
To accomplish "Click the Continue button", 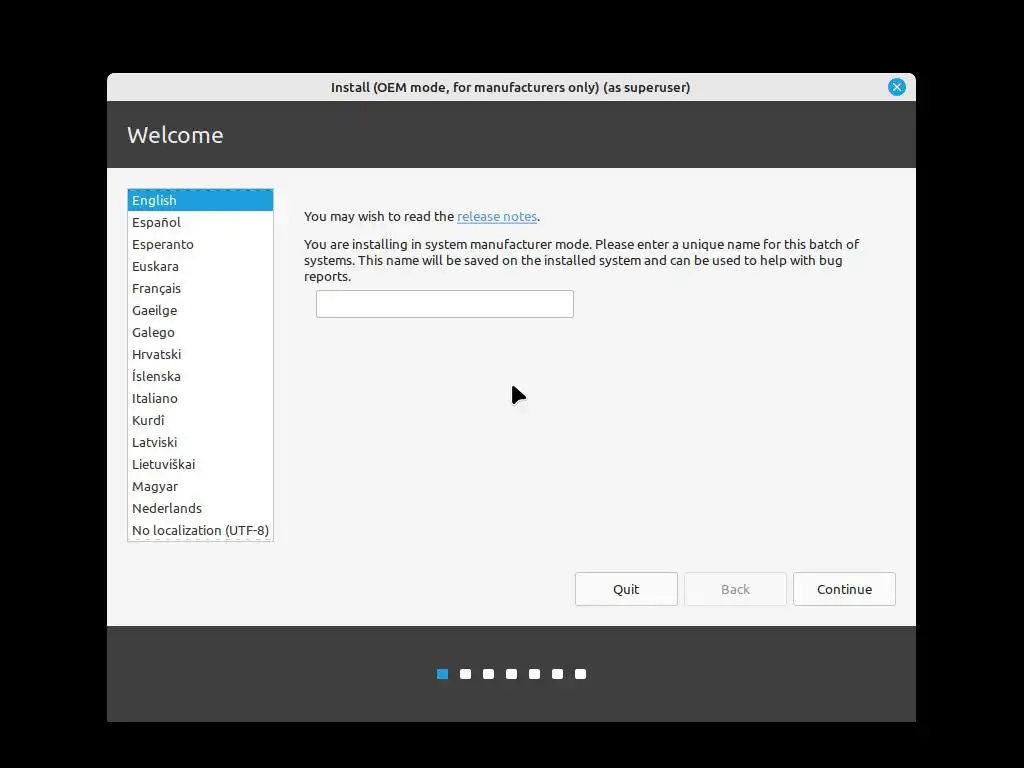I will coord(844,589).
